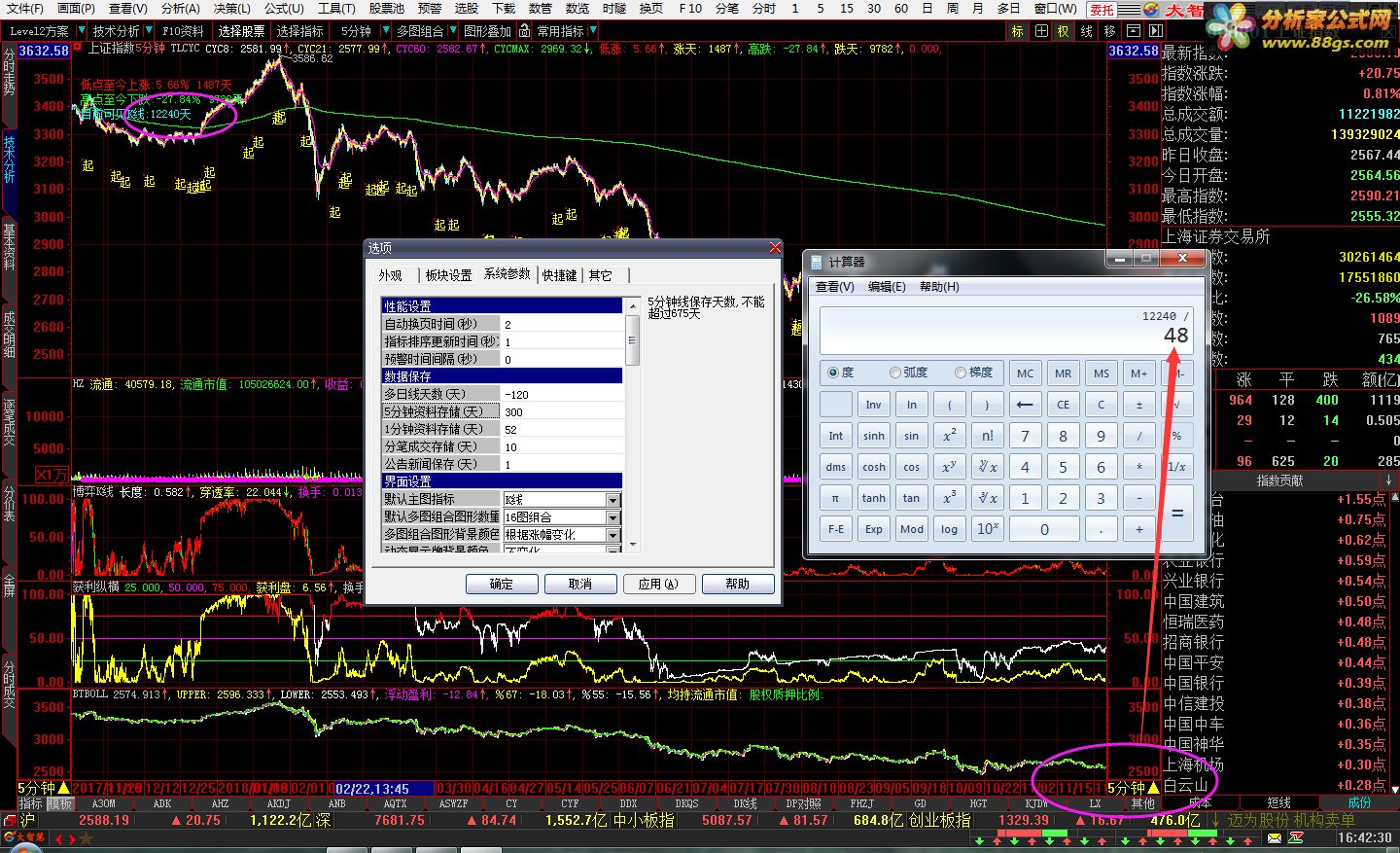The image size is (1400, 853).
Task: Click the n! factorial key
Action: 987,436
